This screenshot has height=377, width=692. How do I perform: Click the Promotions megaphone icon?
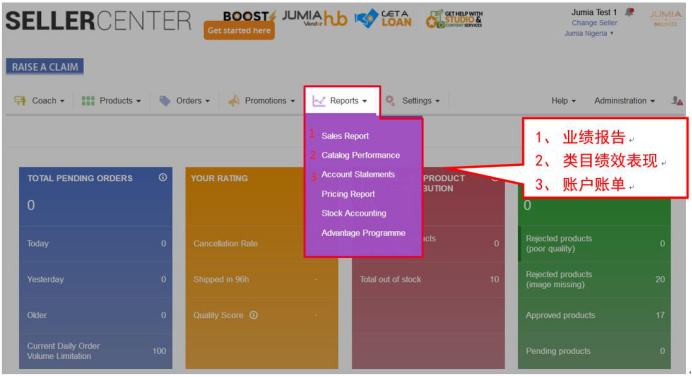(234, 101)
